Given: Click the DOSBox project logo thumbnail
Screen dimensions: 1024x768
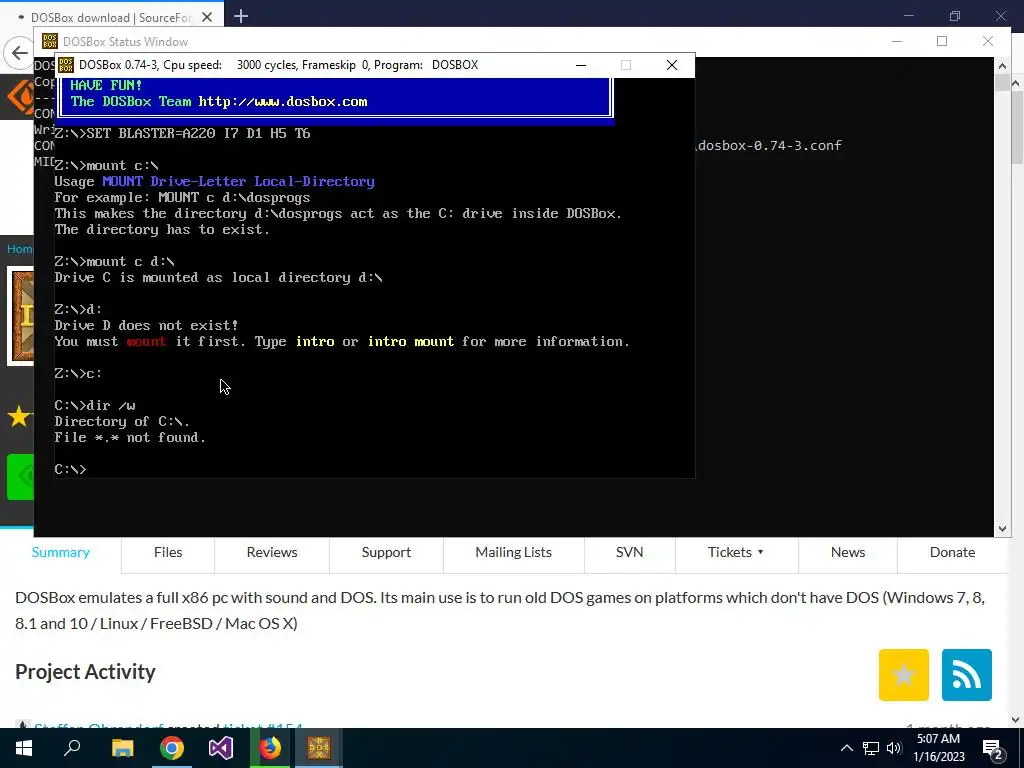Looking at the screenshot, I should [21, 316].
